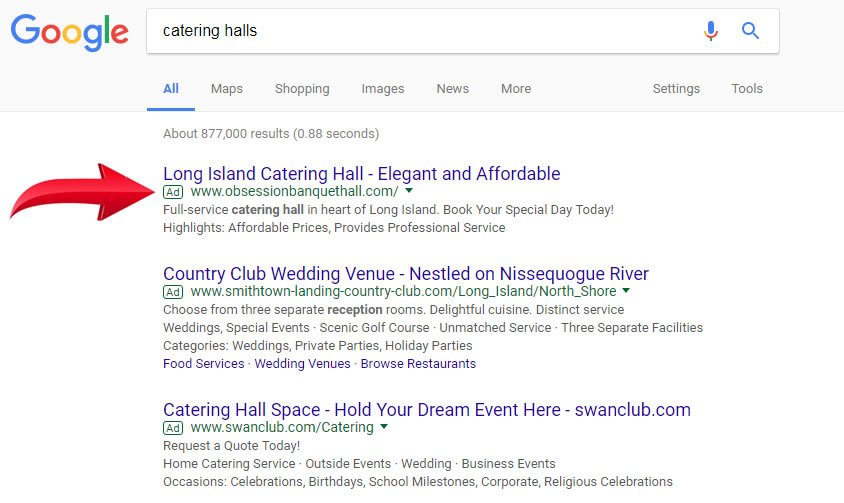
Task: Click www.swanclub.com/Catering URL text
Action: click(282, 428)
